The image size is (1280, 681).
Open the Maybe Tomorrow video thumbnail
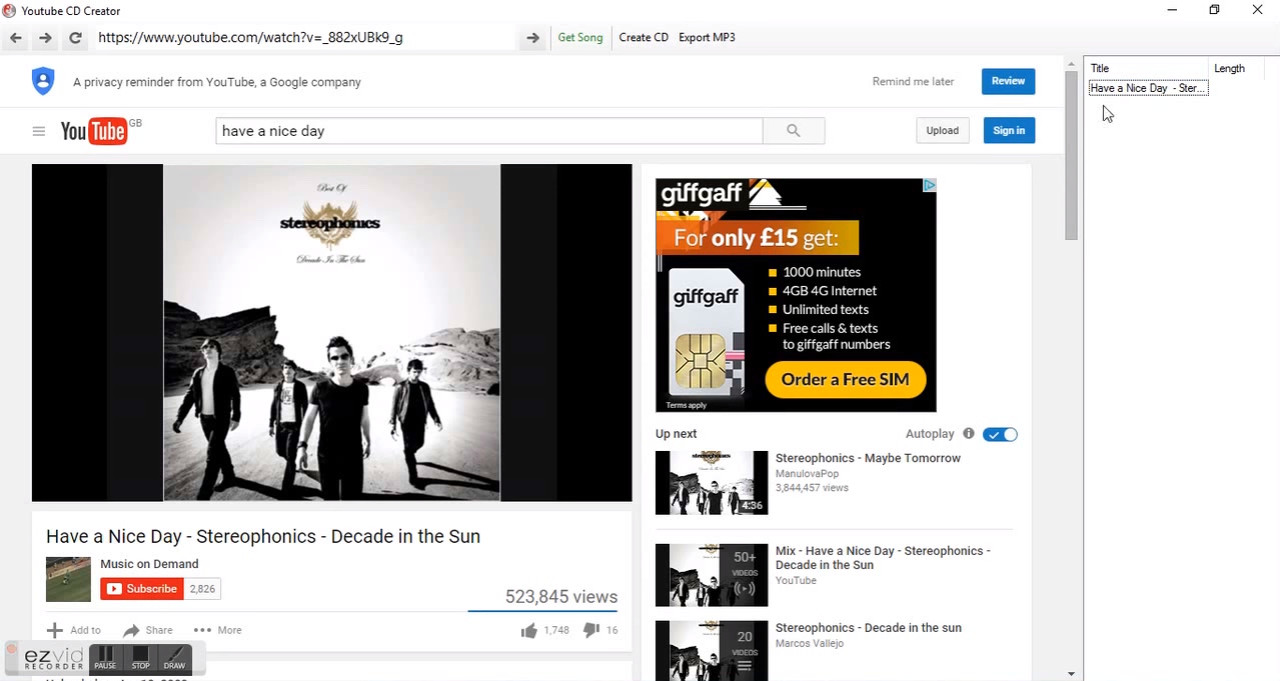(711, 483)
